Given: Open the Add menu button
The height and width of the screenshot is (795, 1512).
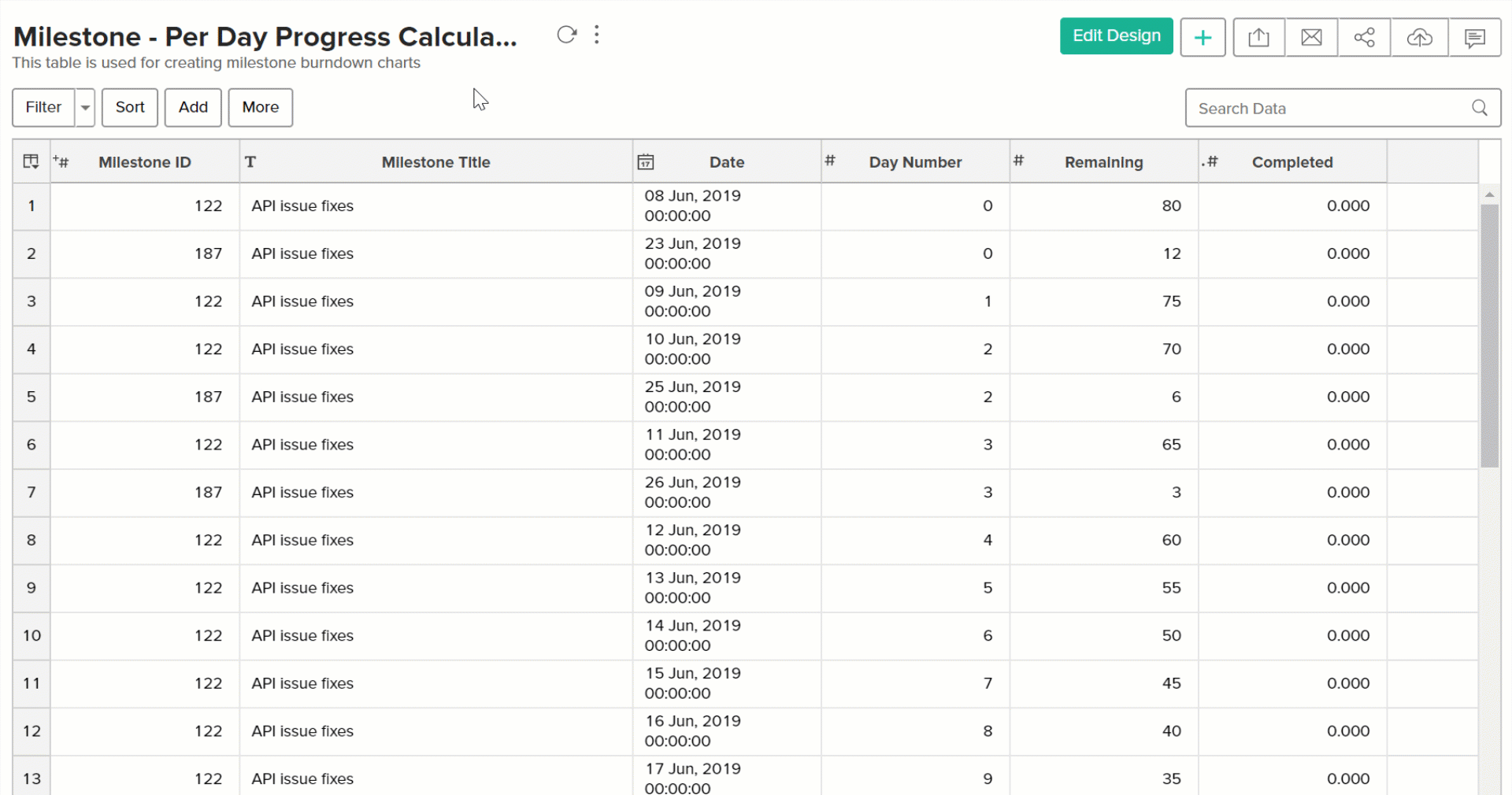Looking at the screenshot, I should click(193, 107).
